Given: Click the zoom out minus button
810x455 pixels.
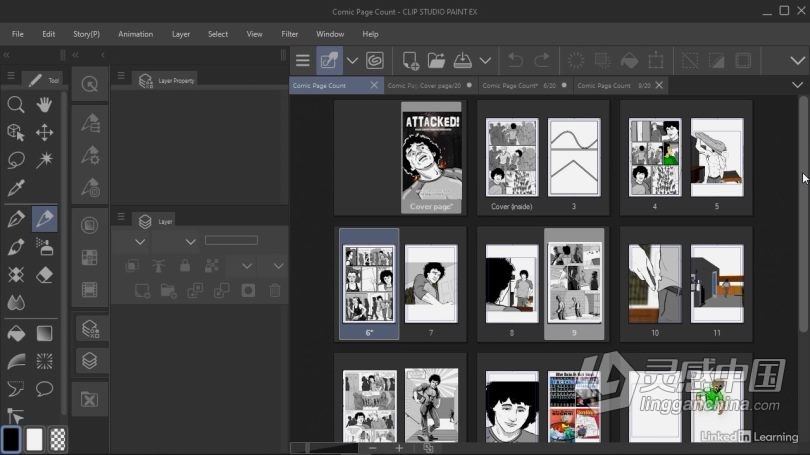Looking at the screenshot, I should 372,448.
